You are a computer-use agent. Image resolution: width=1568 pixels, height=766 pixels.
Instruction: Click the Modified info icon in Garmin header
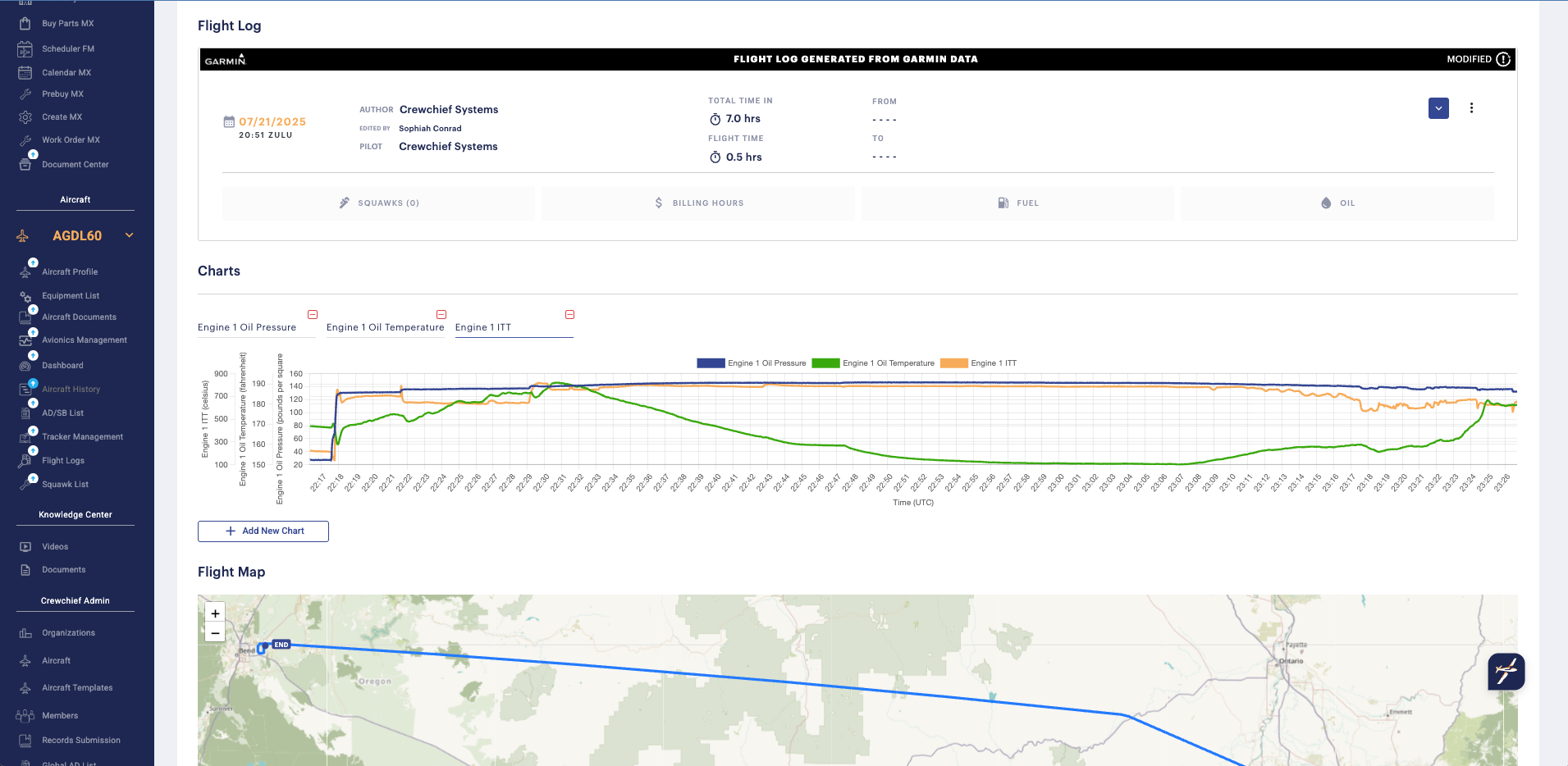[1503, 59]
